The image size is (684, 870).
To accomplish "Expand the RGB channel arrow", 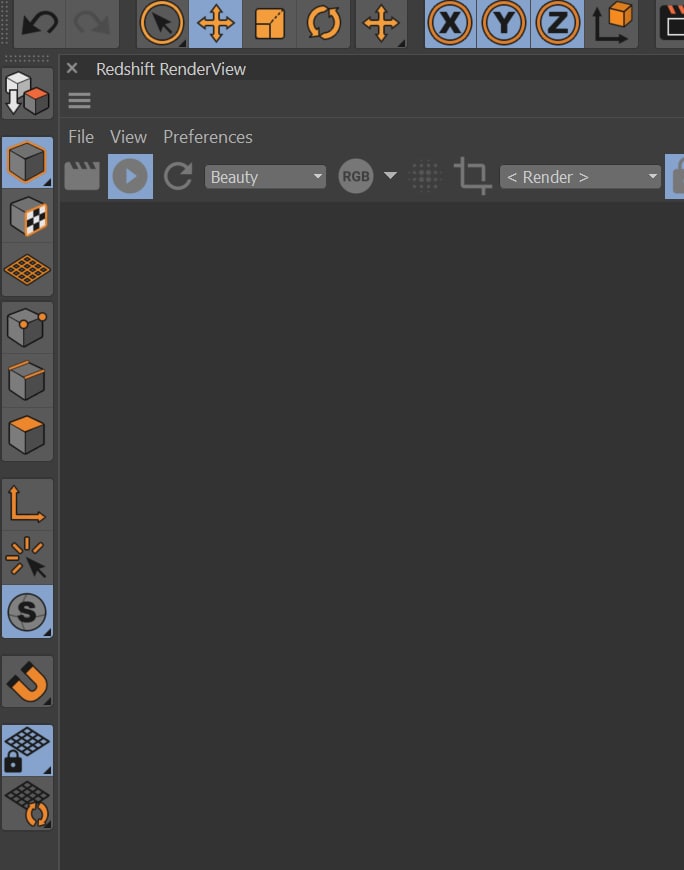I will coord(391,176).
